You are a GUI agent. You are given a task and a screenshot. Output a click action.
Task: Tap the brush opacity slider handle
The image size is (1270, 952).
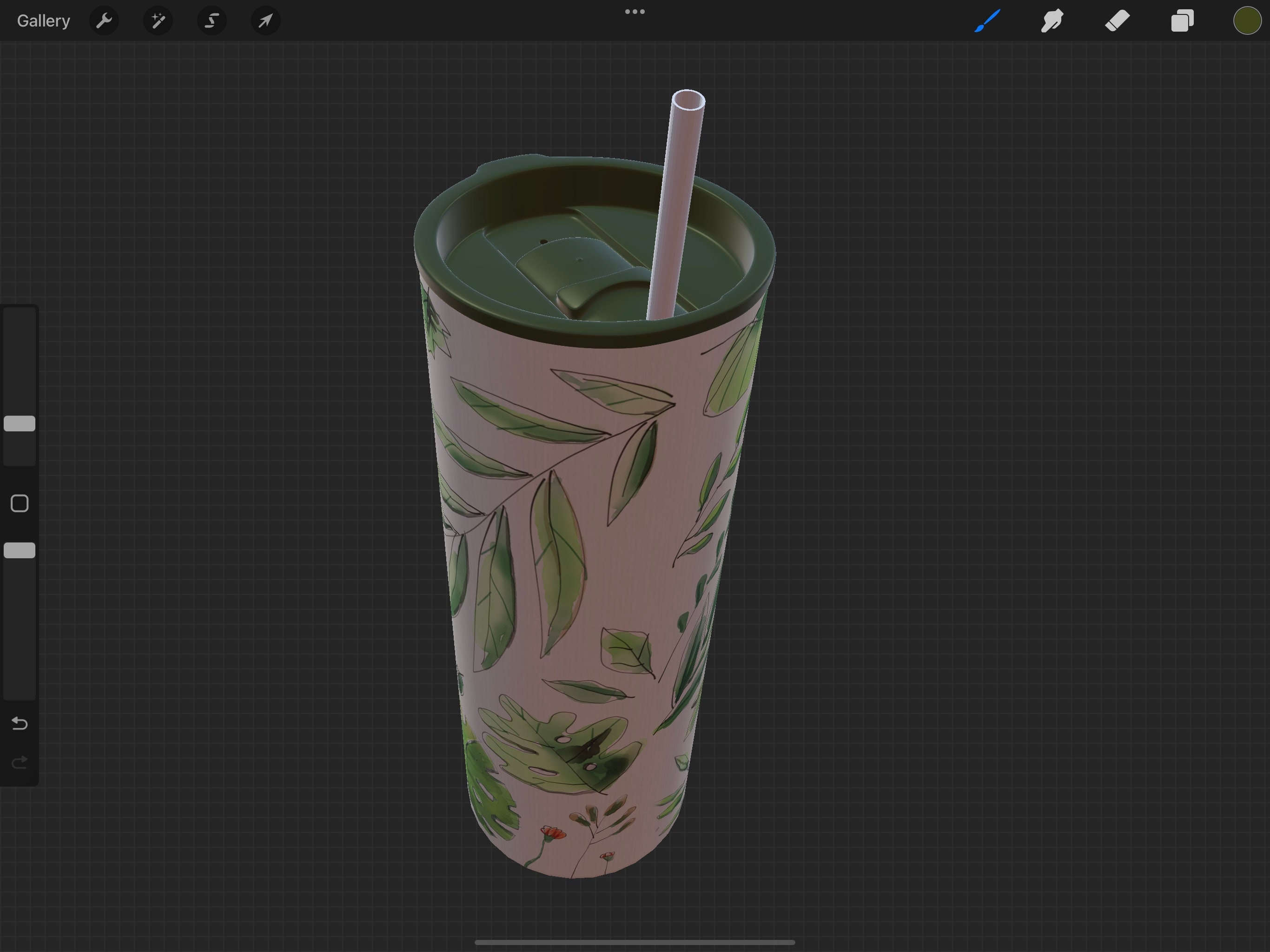tap(20, 551)
